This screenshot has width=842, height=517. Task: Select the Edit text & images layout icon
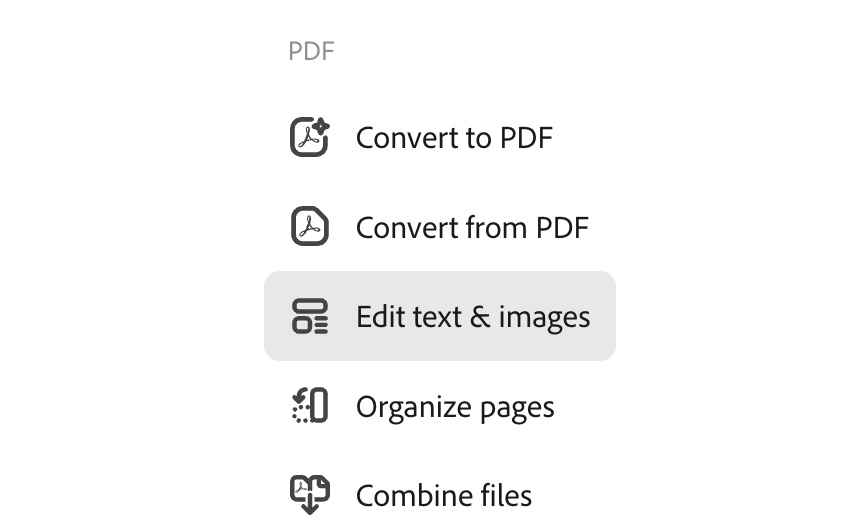[x=310, y=316]
